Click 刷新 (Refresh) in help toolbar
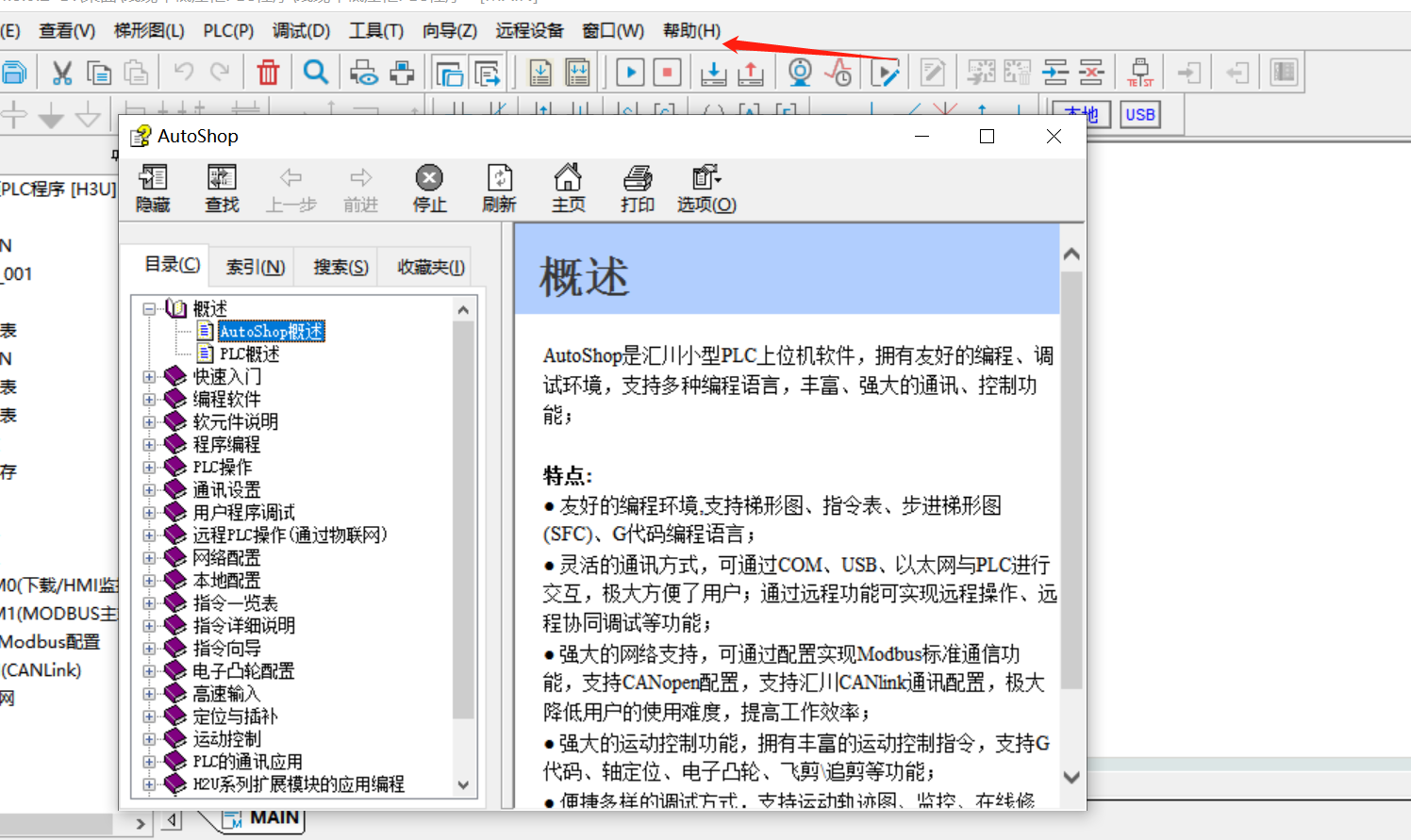This screenshot has width=1411, height=840. pyautogui.click(x=499, y=189)
